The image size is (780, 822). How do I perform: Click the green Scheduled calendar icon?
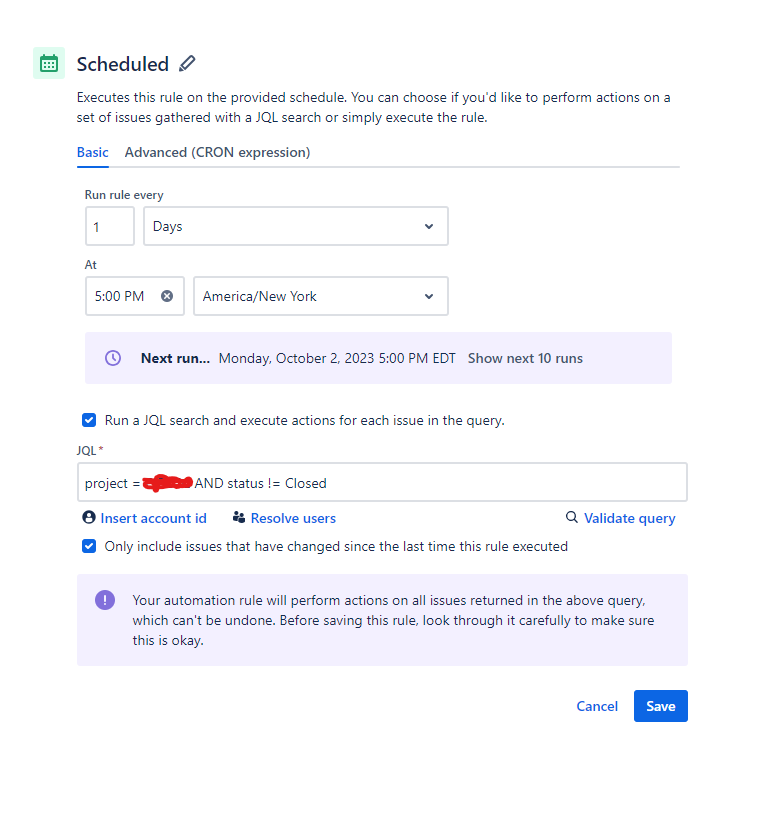(x=49, y=63)
